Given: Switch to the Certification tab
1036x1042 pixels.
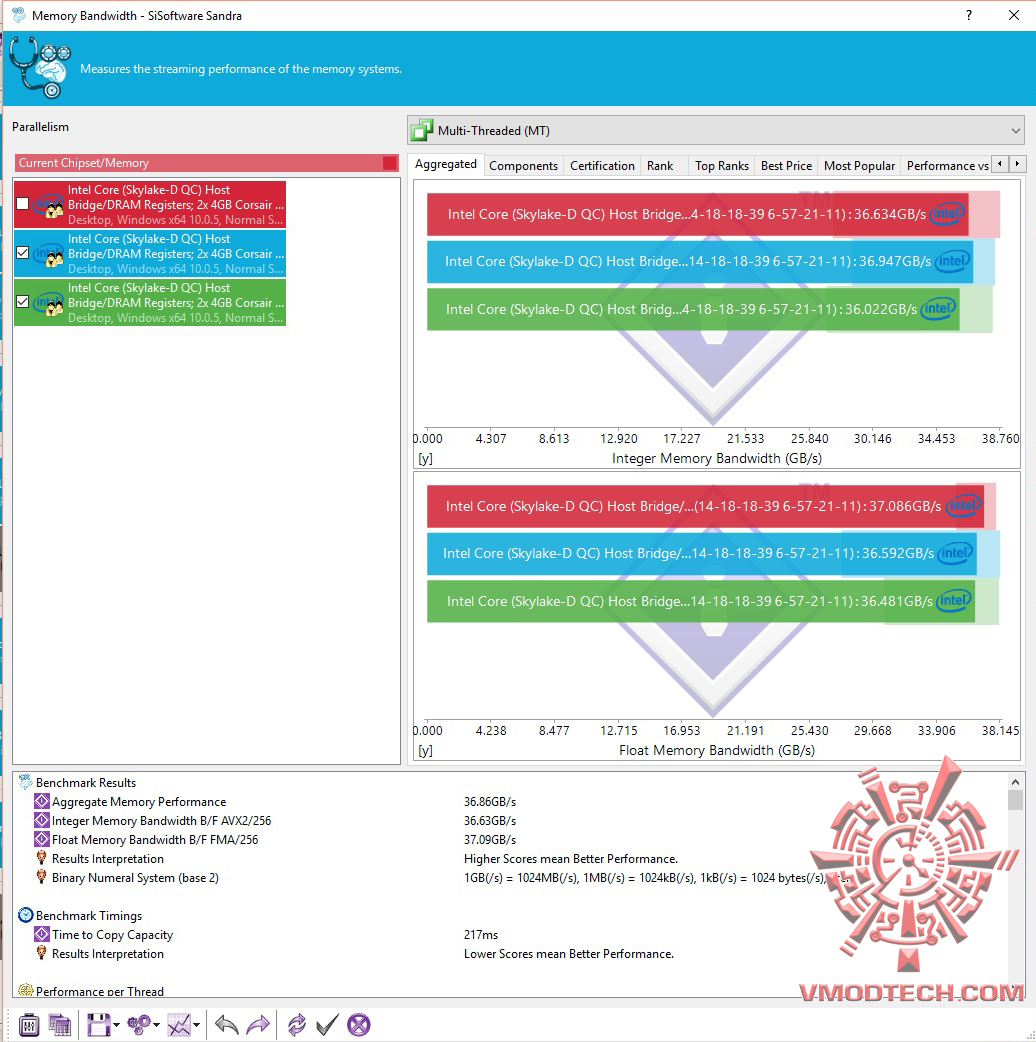Looking at the screenshot, I should pos(602,165).
